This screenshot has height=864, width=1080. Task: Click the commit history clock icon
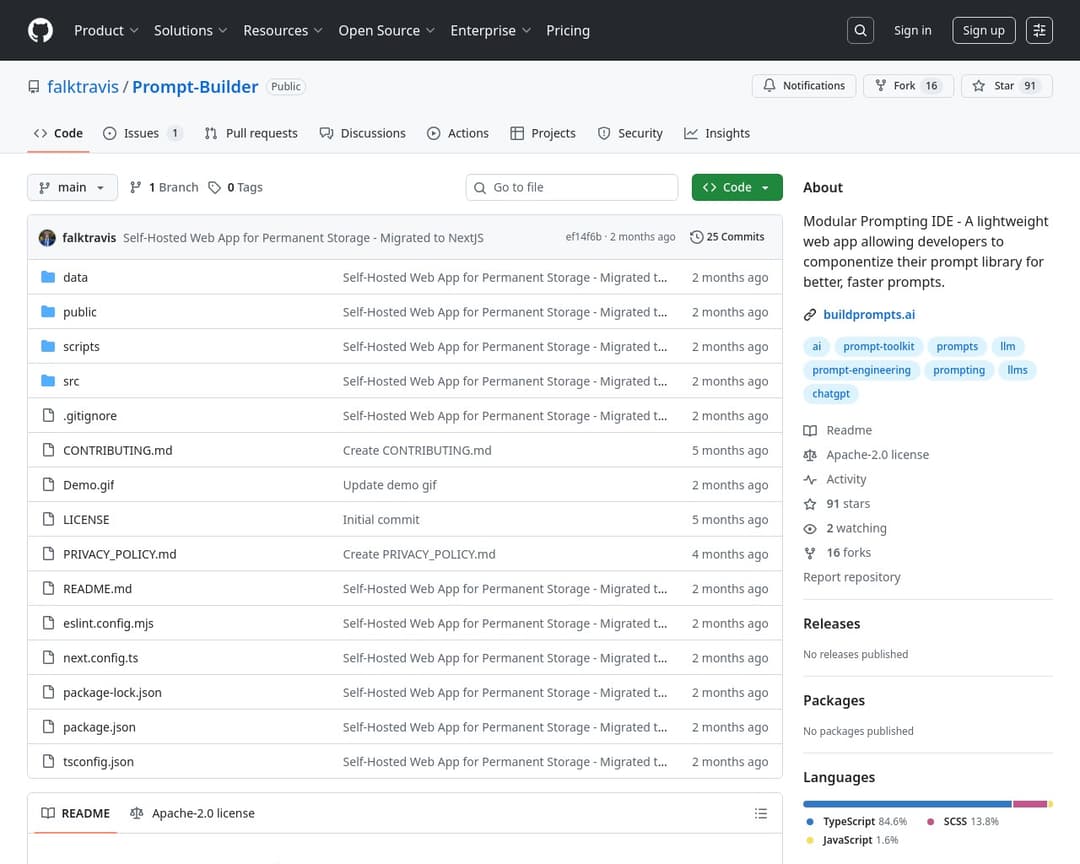coord(696,237)
